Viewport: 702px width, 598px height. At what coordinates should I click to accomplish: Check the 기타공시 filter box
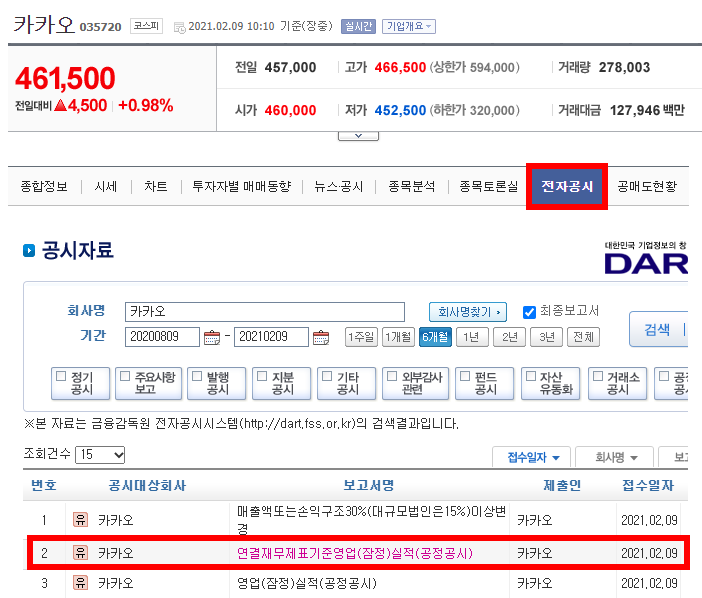327,376
